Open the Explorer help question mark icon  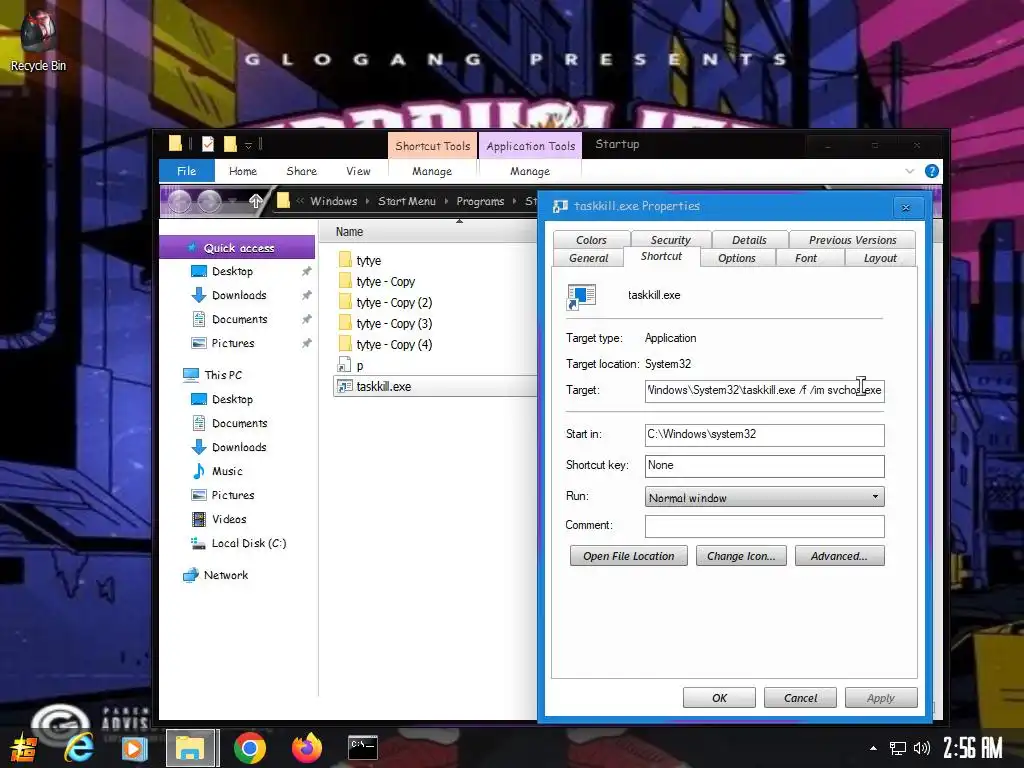(932, 171)
